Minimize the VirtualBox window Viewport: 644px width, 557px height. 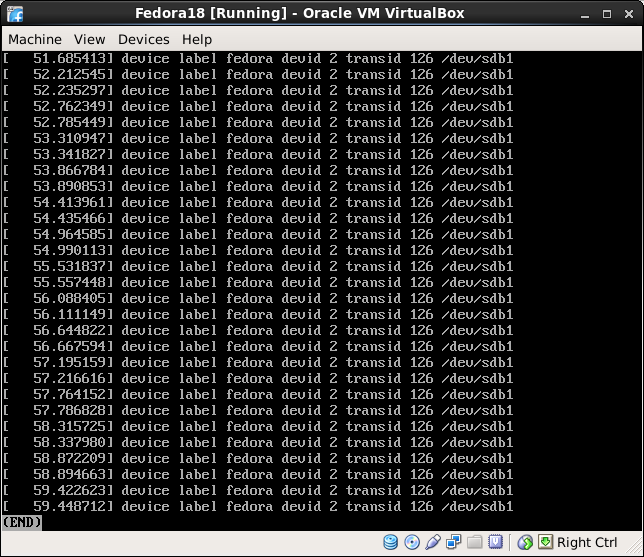pyautogui.click(x=585, y=13)
